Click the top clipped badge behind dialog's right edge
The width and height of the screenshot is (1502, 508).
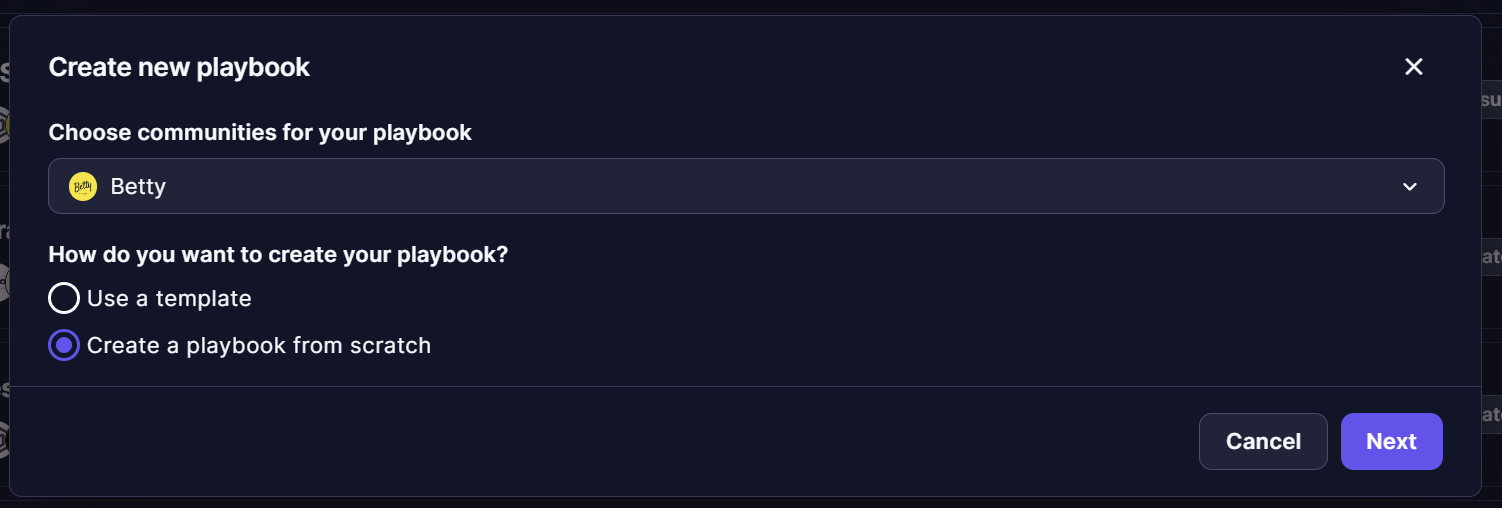tap(1491, 100)
